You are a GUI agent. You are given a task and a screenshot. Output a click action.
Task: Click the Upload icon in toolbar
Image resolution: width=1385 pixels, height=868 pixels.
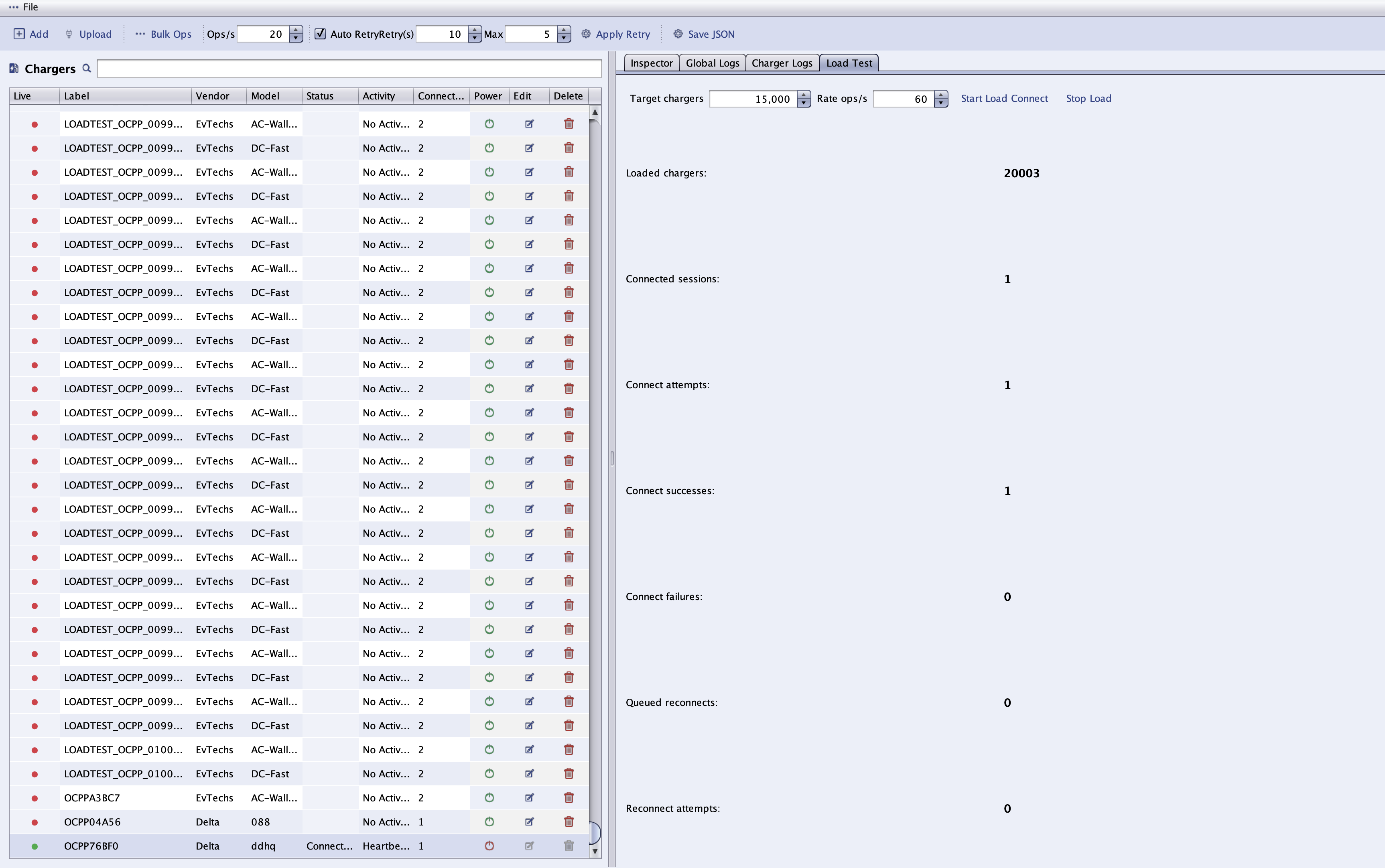(69, 34)
